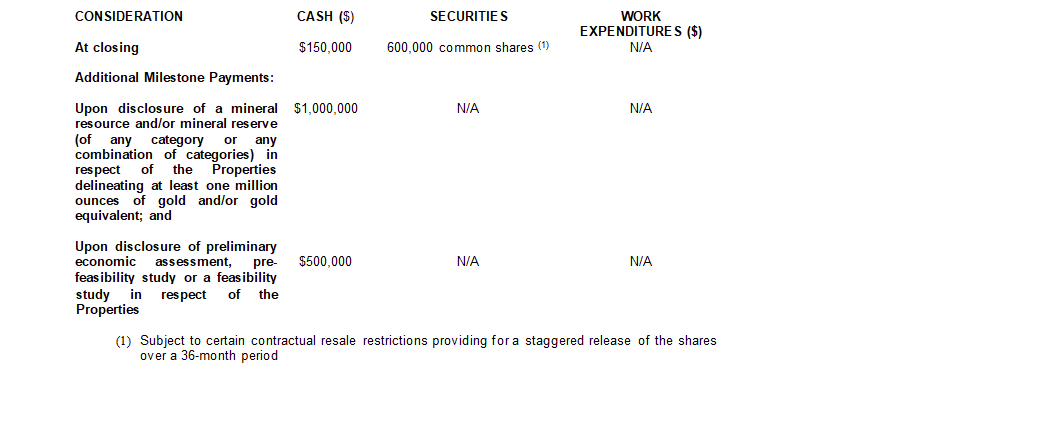This screenshot has height=429, width=1044.
Task: Click the CASH ($) column header
Action: point(326,17)
